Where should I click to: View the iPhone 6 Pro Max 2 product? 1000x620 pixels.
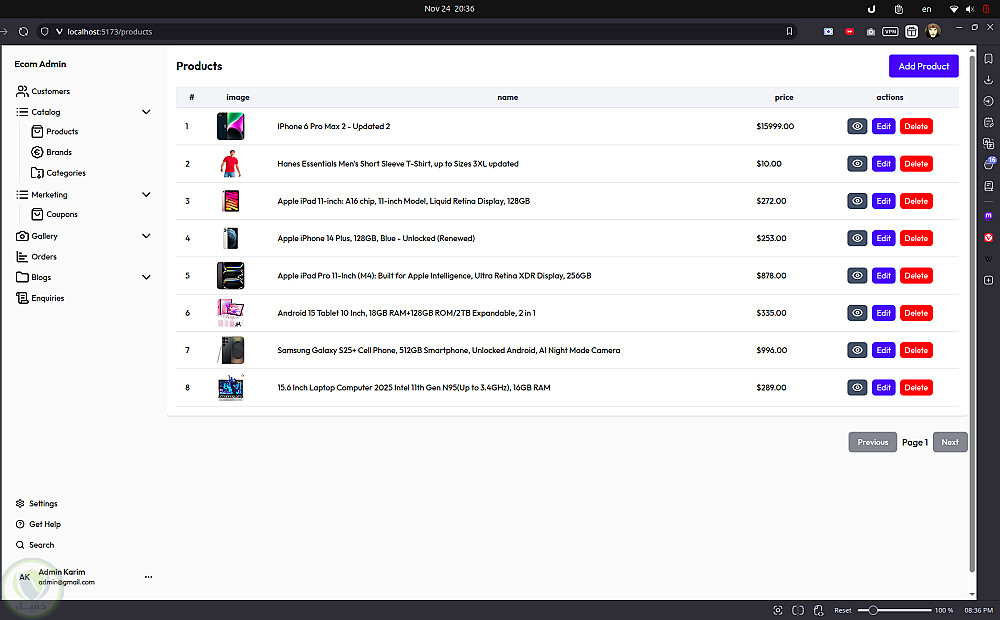857,126
